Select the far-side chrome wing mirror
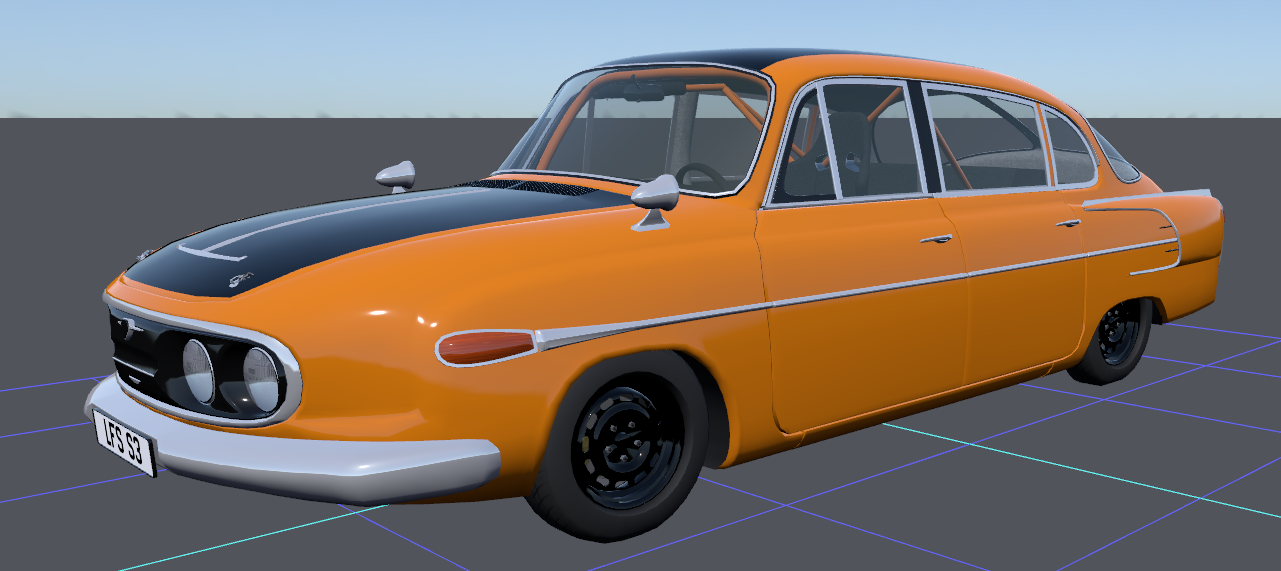 coord(396,176)
